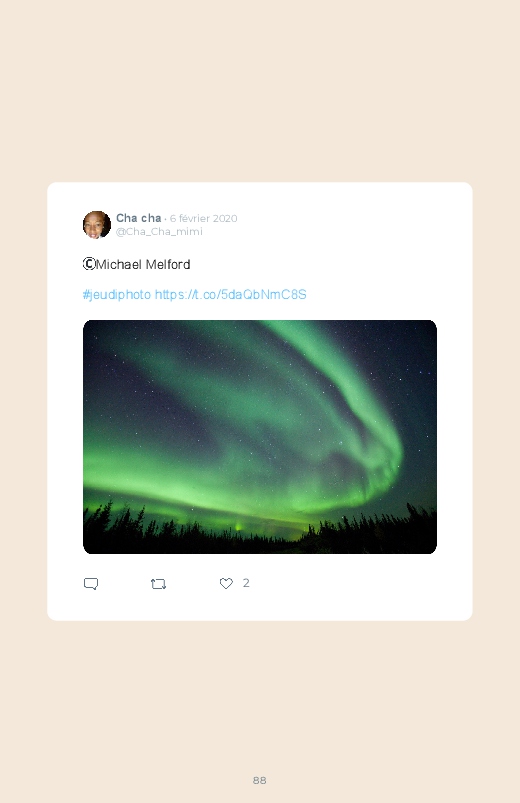This screenshot has width=520, height=803.
Task: Click the retweet arrows icon
Action: tap(158, 584)
